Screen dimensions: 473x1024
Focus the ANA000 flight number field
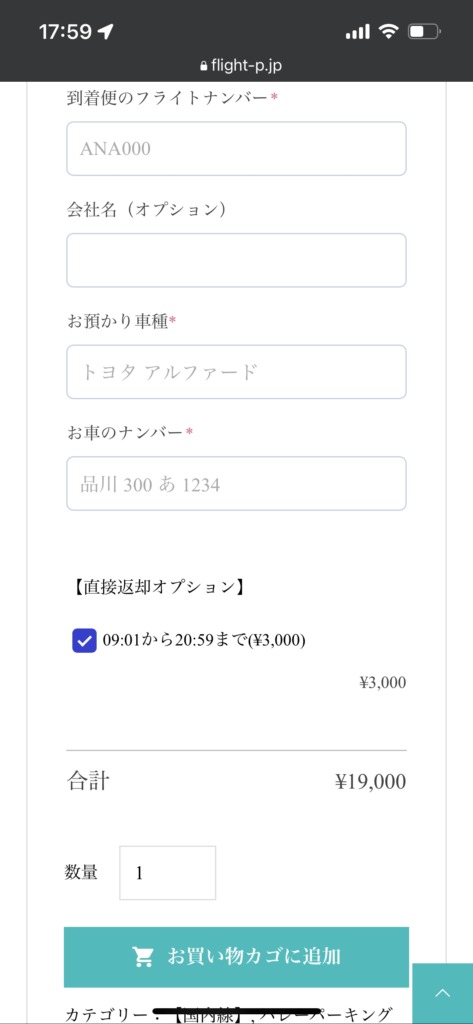pos(236,148)
